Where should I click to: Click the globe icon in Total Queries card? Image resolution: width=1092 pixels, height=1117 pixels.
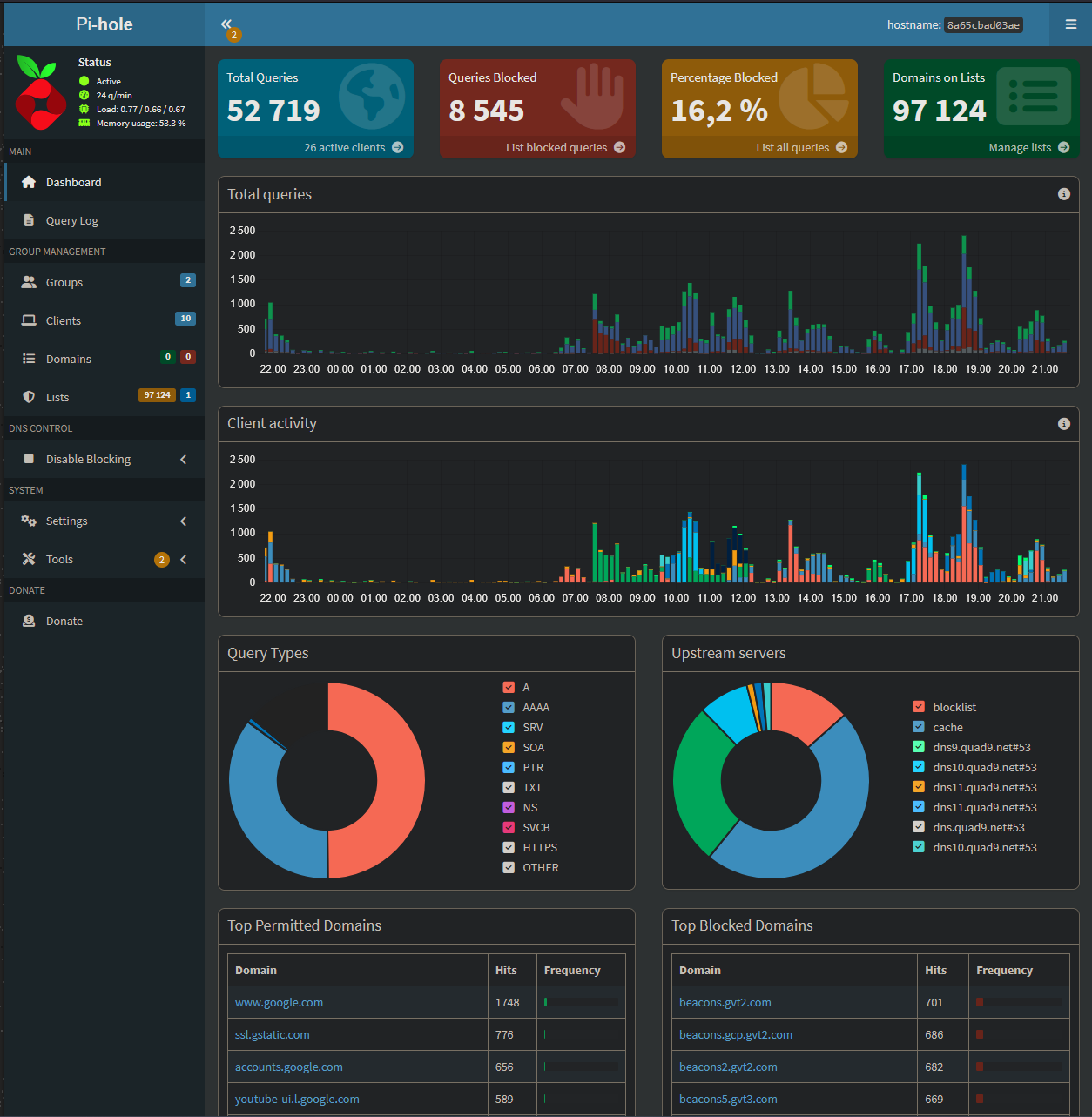pos(372,97)
